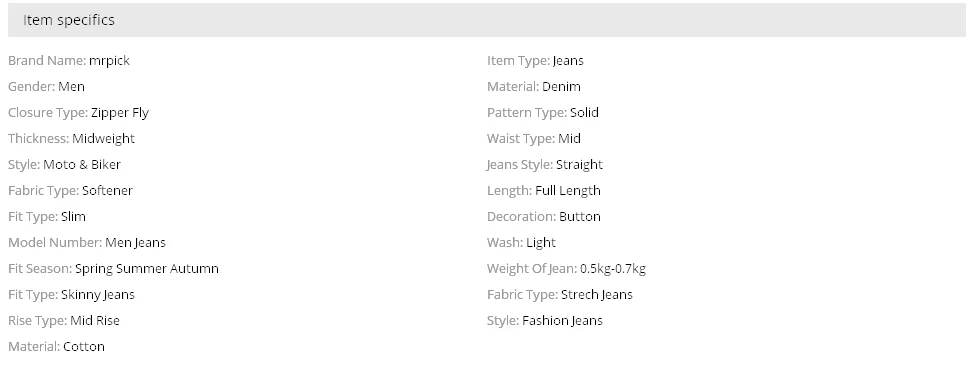Click Style Moto & Biker value
The height and width of the screenshot is (365, 972).
tap(82, 165)
